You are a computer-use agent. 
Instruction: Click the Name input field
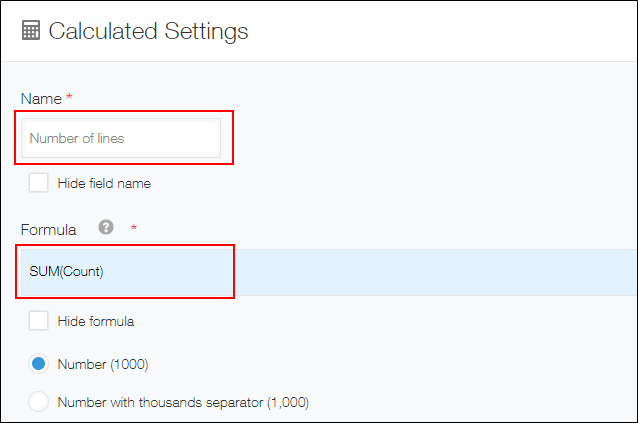[x=121, y=138]
